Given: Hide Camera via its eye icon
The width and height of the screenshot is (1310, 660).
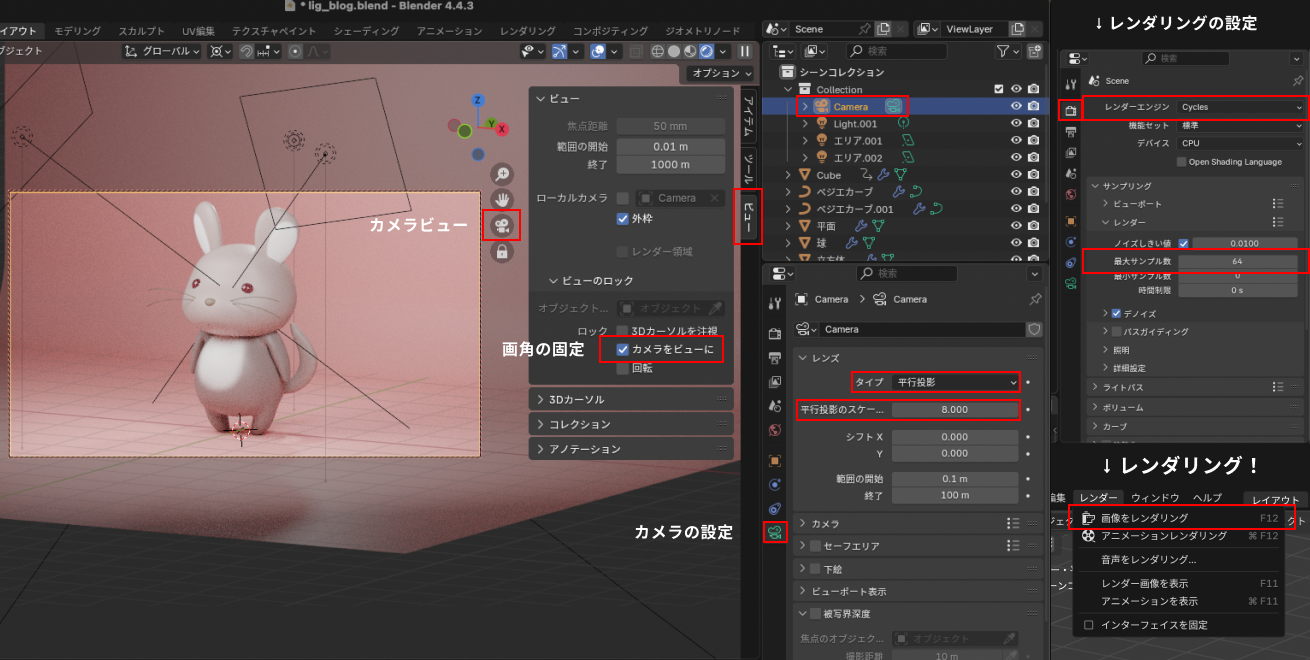Looking at the screenshot, I should pyautogui.click(x=1016, y=106).
